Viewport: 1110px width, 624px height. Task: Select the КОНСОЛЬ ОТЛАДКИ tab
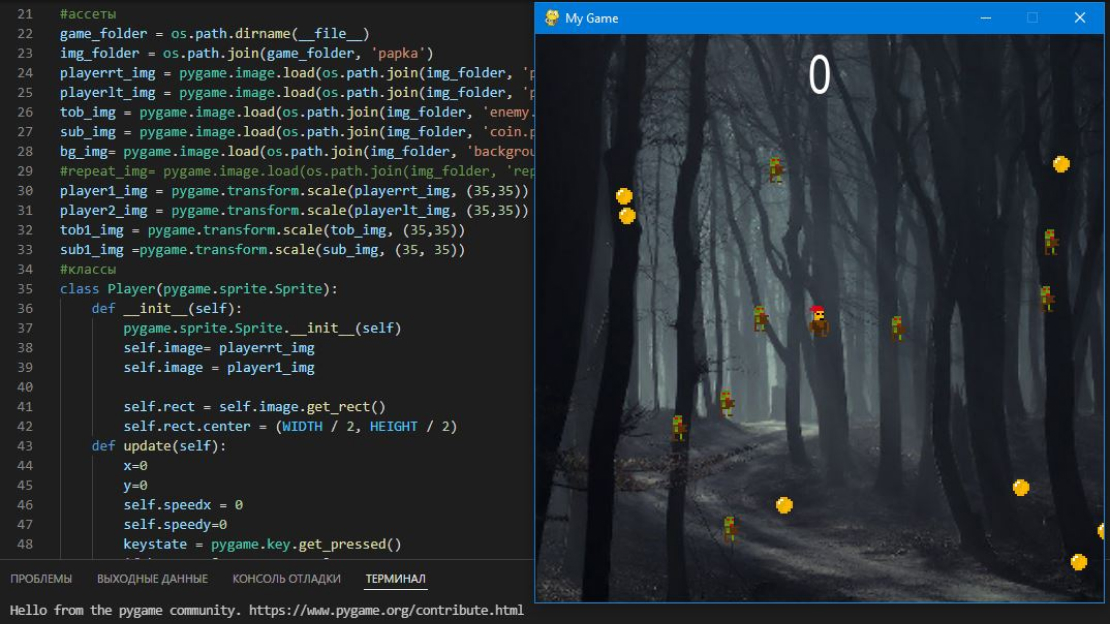pos(286,579)
